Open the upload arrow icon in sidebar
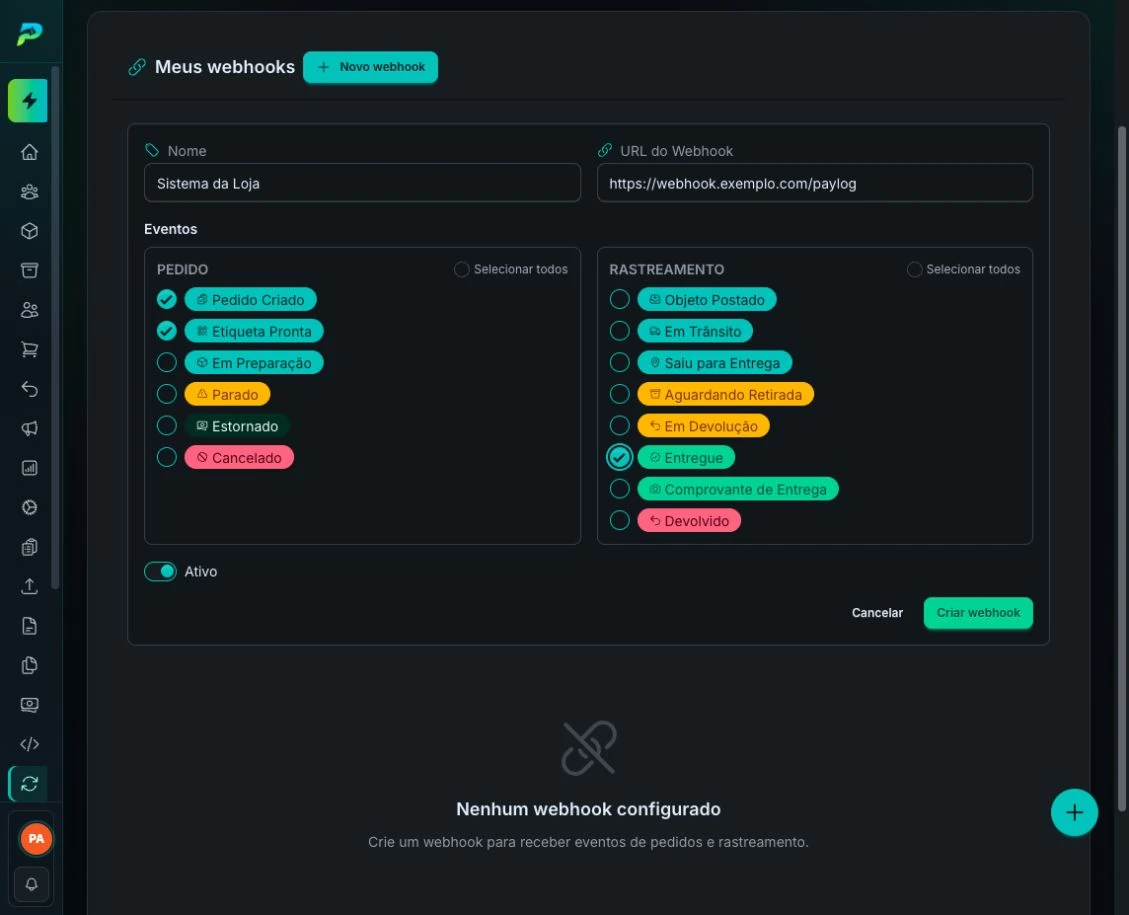The height and width of the screenshot is (915, 1129). click(30, 587)
